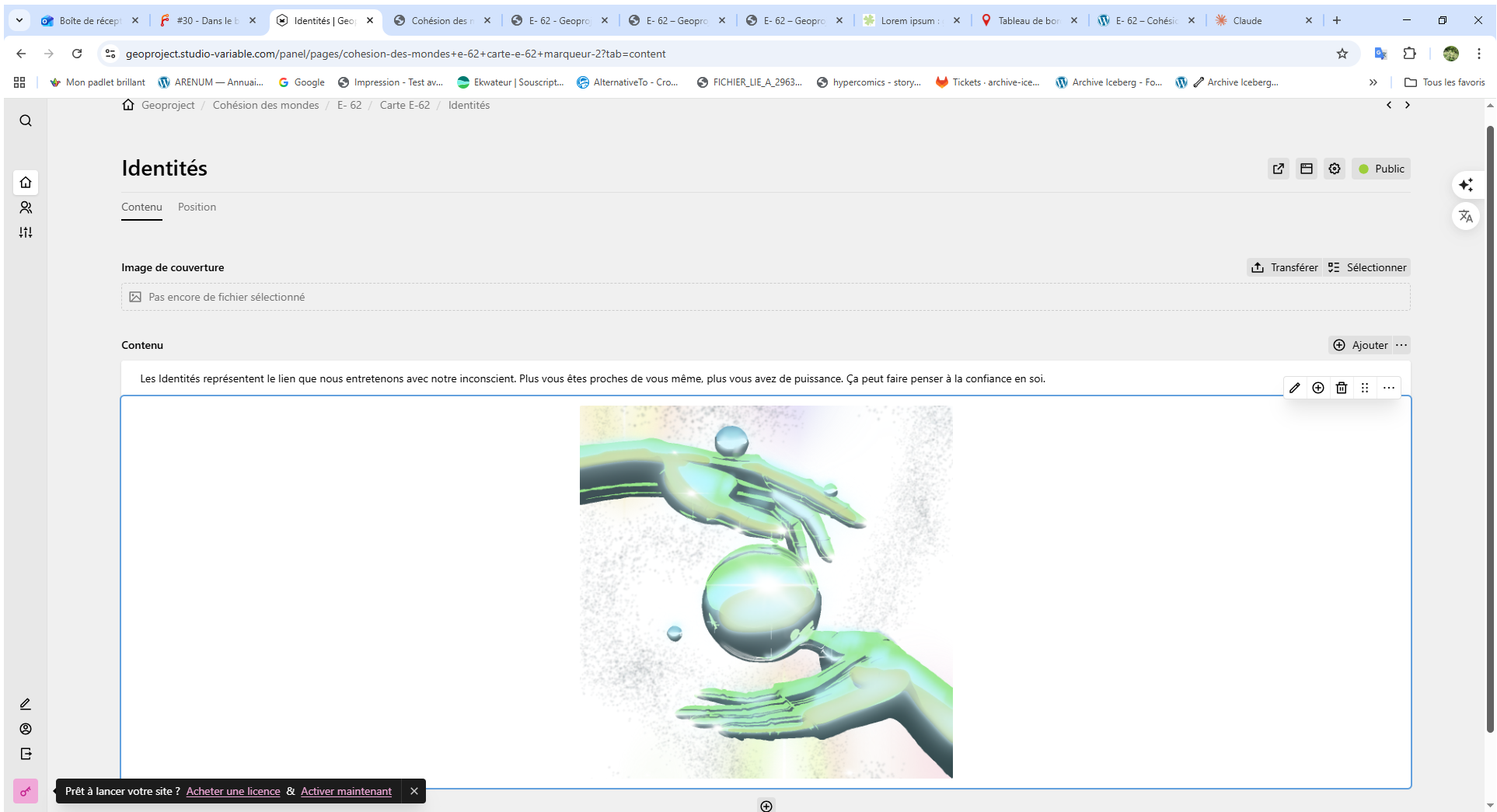Expand the hidden bookmarks chevron

coord(1373,82)
